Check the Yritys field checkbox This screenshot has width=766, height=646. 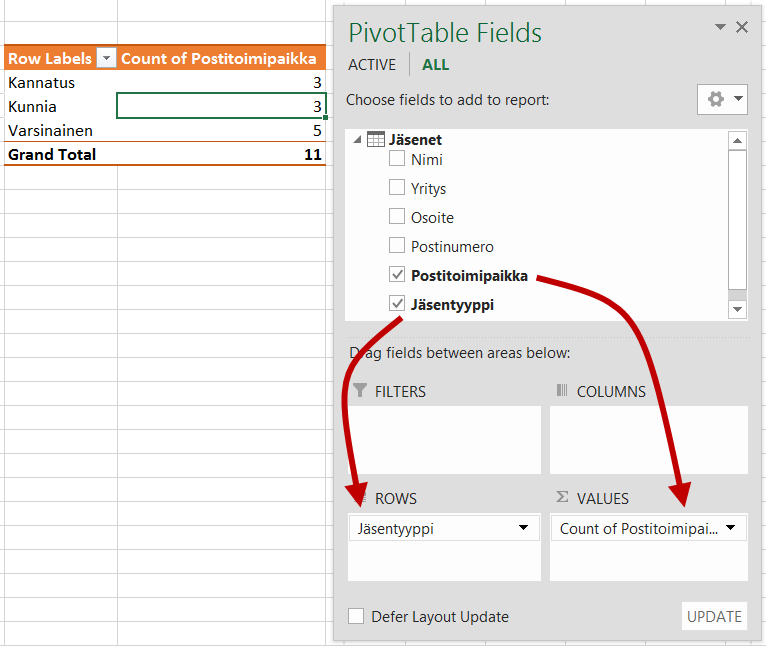click(x=397, y=188)
